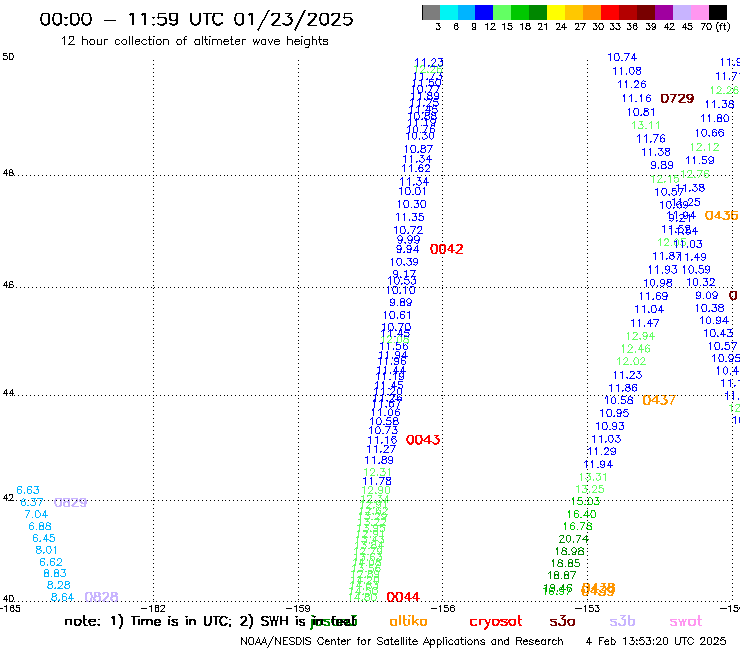Image resolution: width=740 pixels, height=650 pixels.
Task: Click the timestamp '4 Feb 13:53:20 UTC 2025'
Action: pos(656,641)
